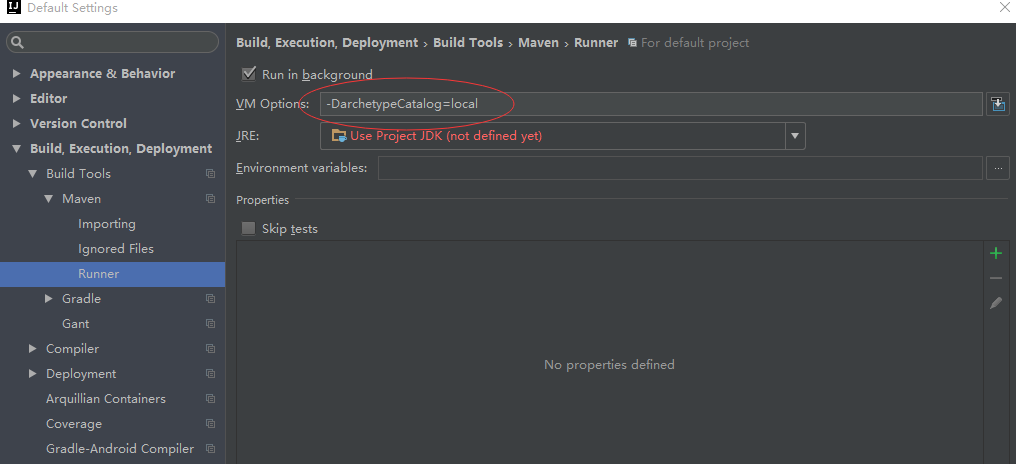This screenshot has height=464, width=1016.
Task: Click the project-level icon beside Build Tools
Action: coord(210,174)
